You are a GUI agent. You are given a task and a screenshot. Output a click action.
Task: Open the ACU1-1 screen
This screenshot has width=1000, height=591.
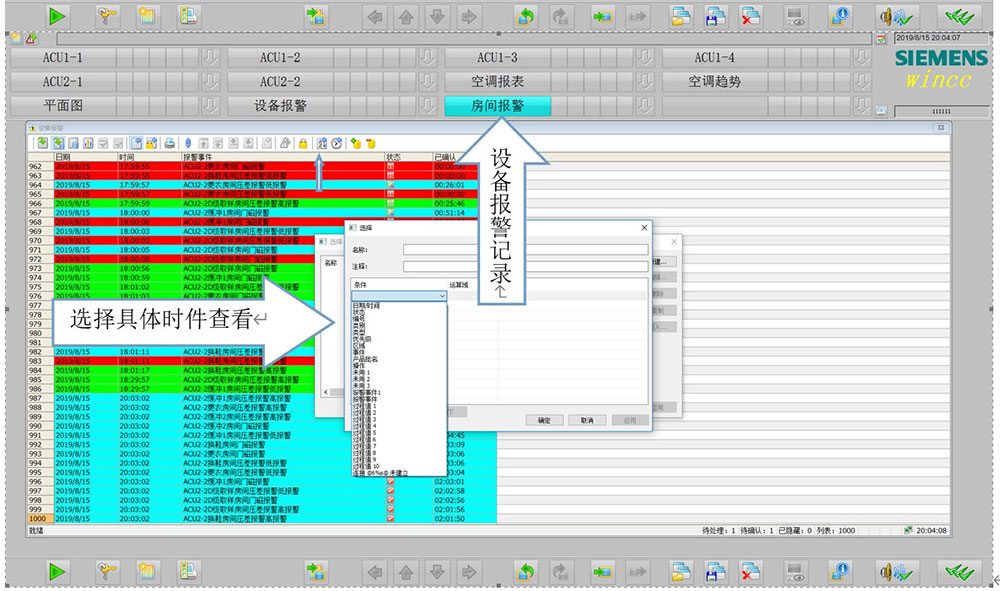click(x=62, y=57)
